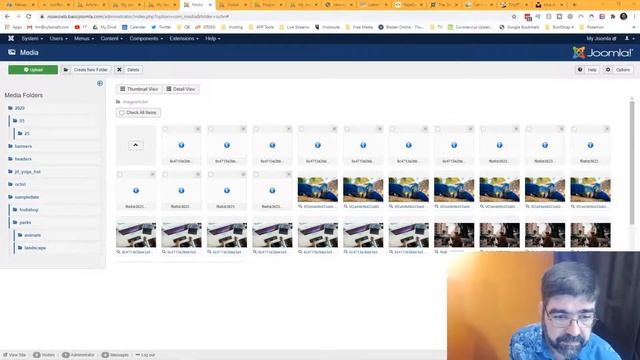Open the Content dropdown menu

[x=111, y=38]
